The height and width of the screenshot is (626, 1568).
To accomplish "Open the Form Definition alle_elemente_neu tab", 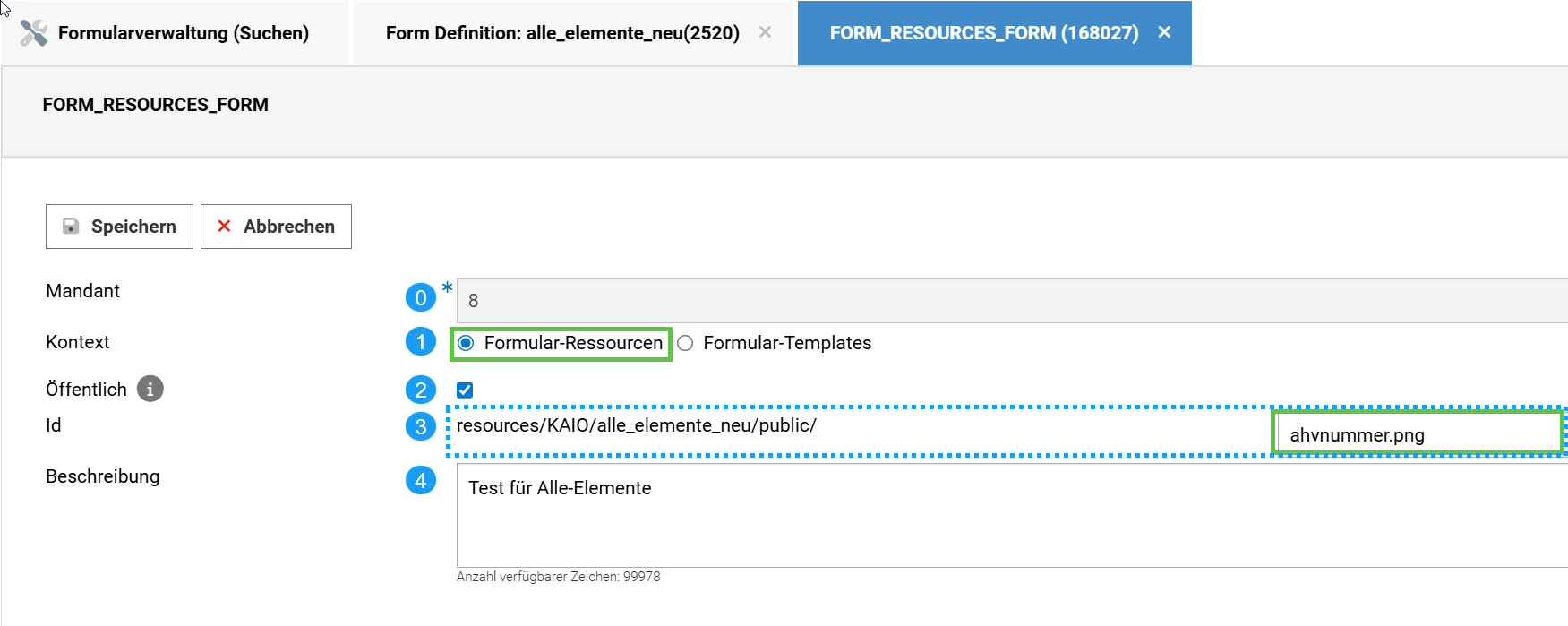I will click(x=561, y=33).
